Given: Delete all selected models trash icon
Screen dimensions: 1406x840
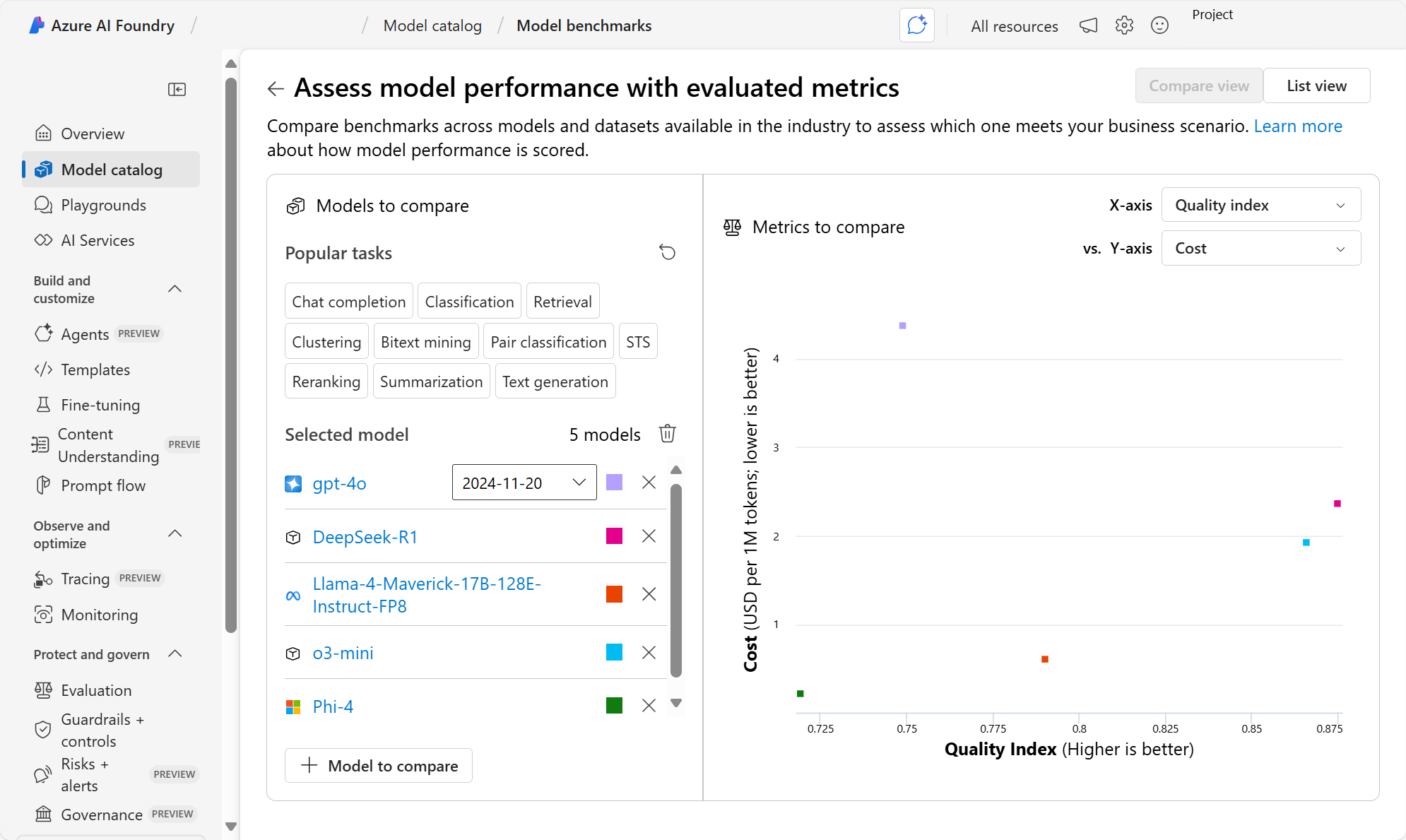Looking at the screenshot, I should pyautogui.click(x=668, y=434).
